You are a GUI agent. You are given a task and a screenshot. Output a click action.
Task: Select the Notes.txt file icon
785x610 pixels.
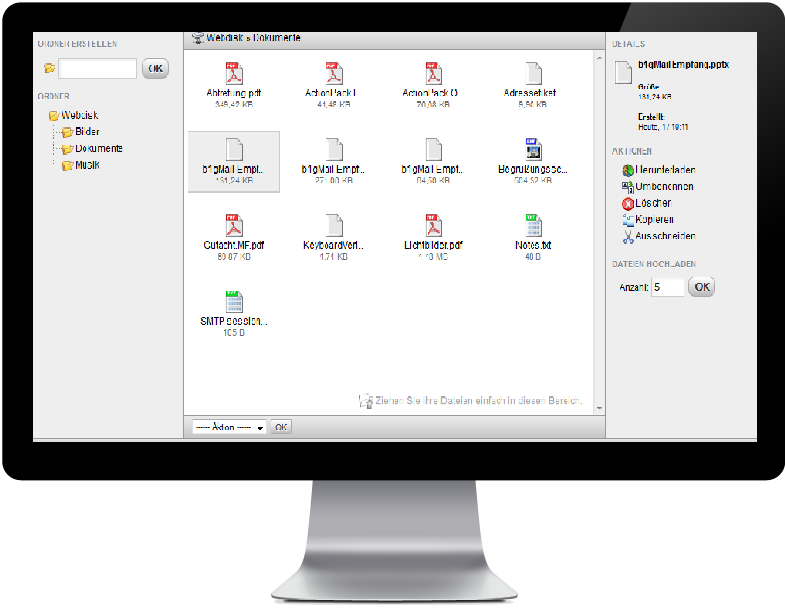tap(534, 225)
